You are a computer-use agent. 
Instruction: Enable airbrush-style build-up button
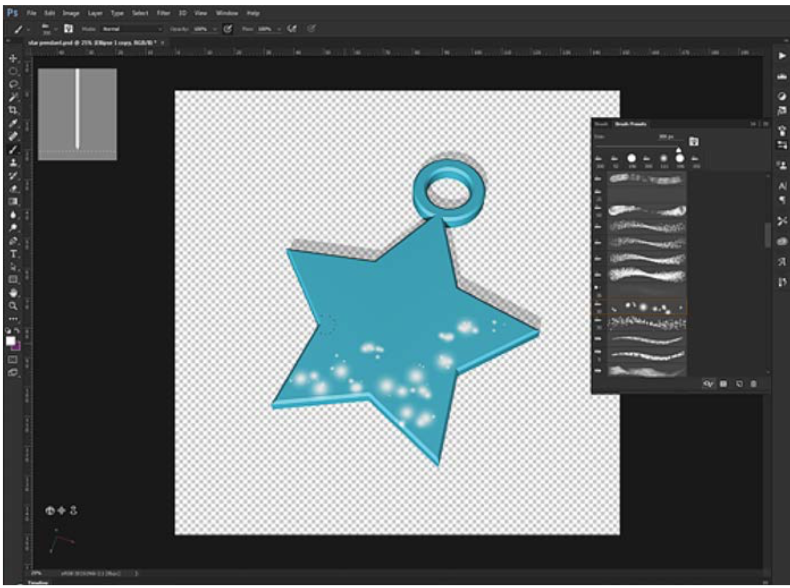click(x=293, y=29)
